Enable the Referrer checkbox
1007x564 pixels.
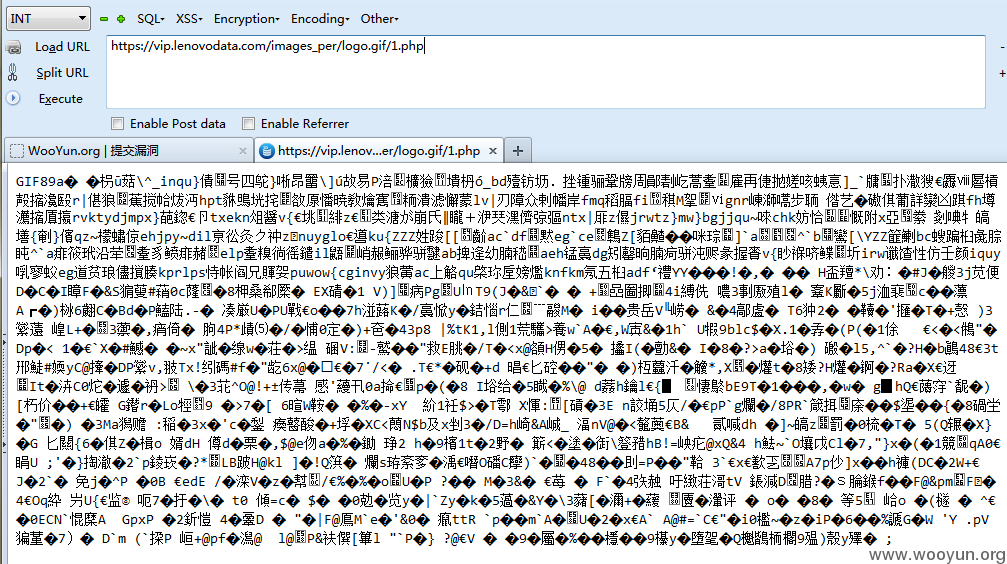(x=249, y=123)
